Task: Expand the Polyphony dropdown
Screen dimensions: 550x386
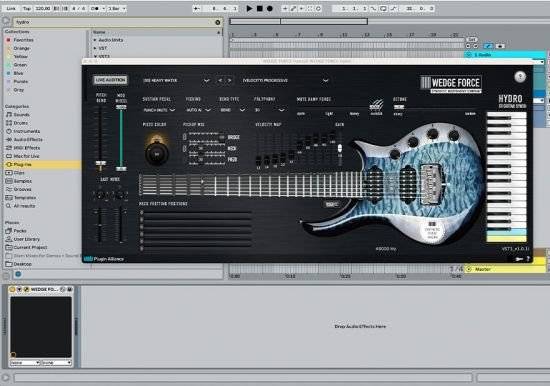Action: pyautogui.click(x=269, y=110)
